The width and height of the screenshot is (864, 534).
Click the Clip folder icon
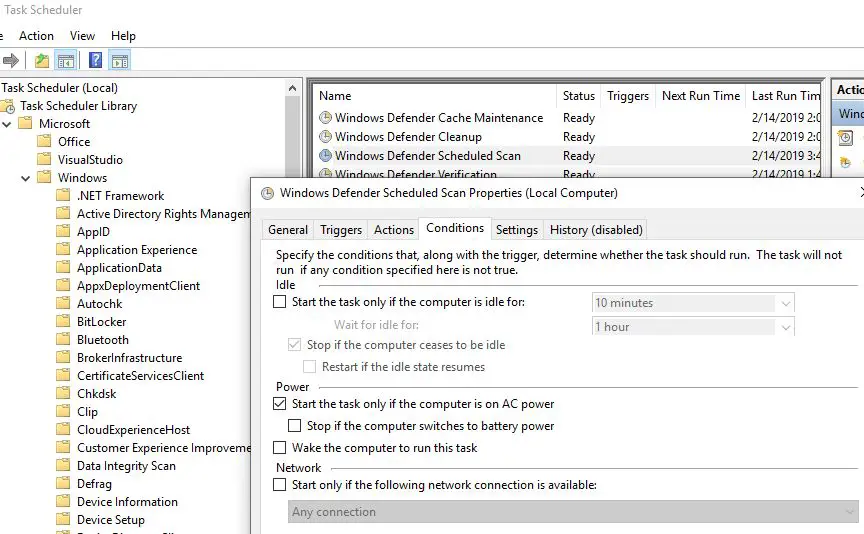[x=63, y=411]
